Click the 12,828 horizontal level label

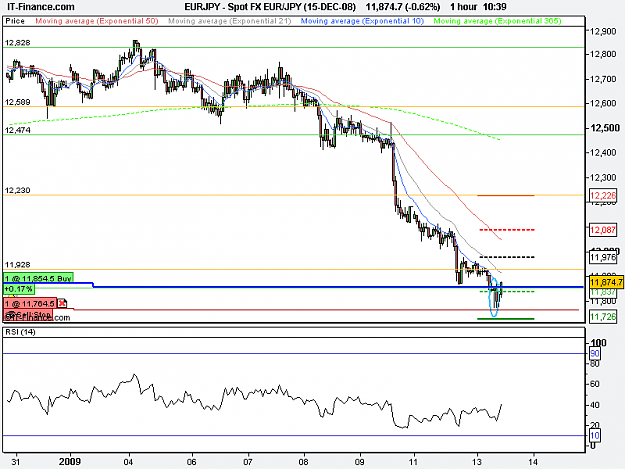point(17,43)
